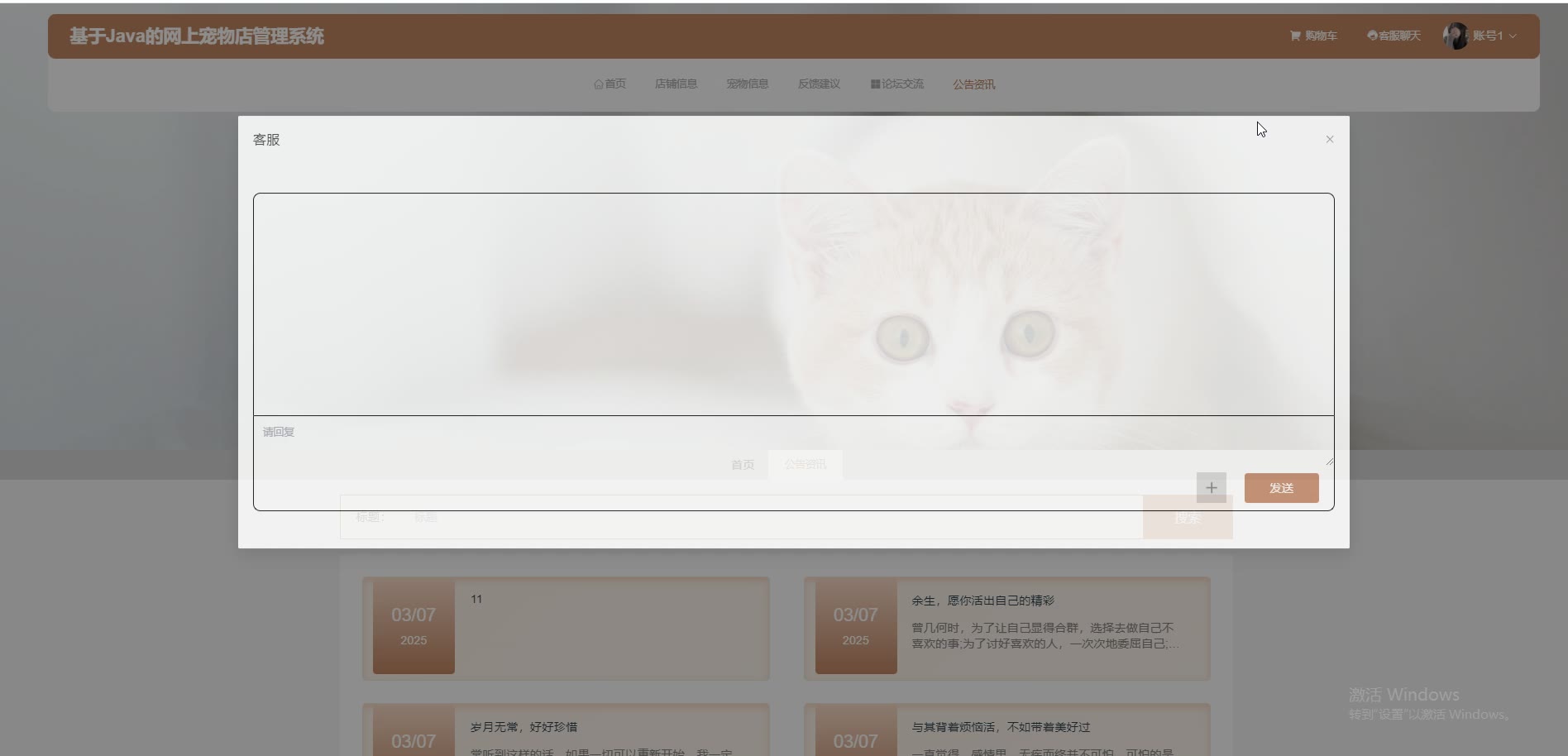
Task: Open the 宠物信息 menu item
Action: click(748, 84)
